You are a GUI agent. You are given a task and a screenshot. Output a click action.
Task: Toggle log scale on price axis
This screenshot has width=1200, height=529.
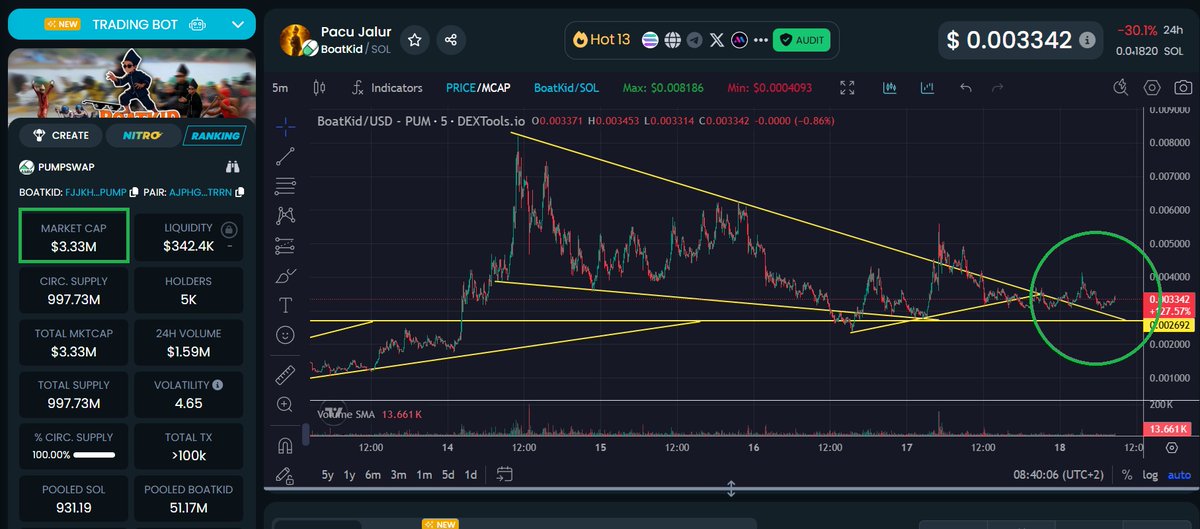click(1150, 475)
